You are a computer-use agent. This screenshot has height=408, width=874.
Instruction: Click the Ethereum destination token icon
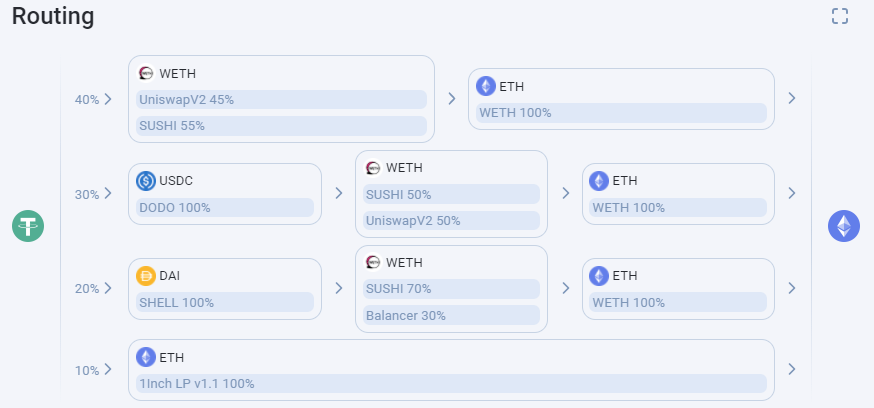pyautogui.click(x=844, y=226)
